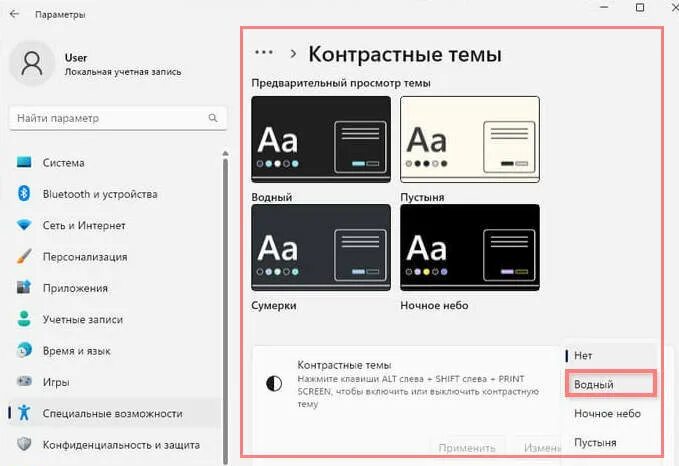Click the Приложения icon

24,287
